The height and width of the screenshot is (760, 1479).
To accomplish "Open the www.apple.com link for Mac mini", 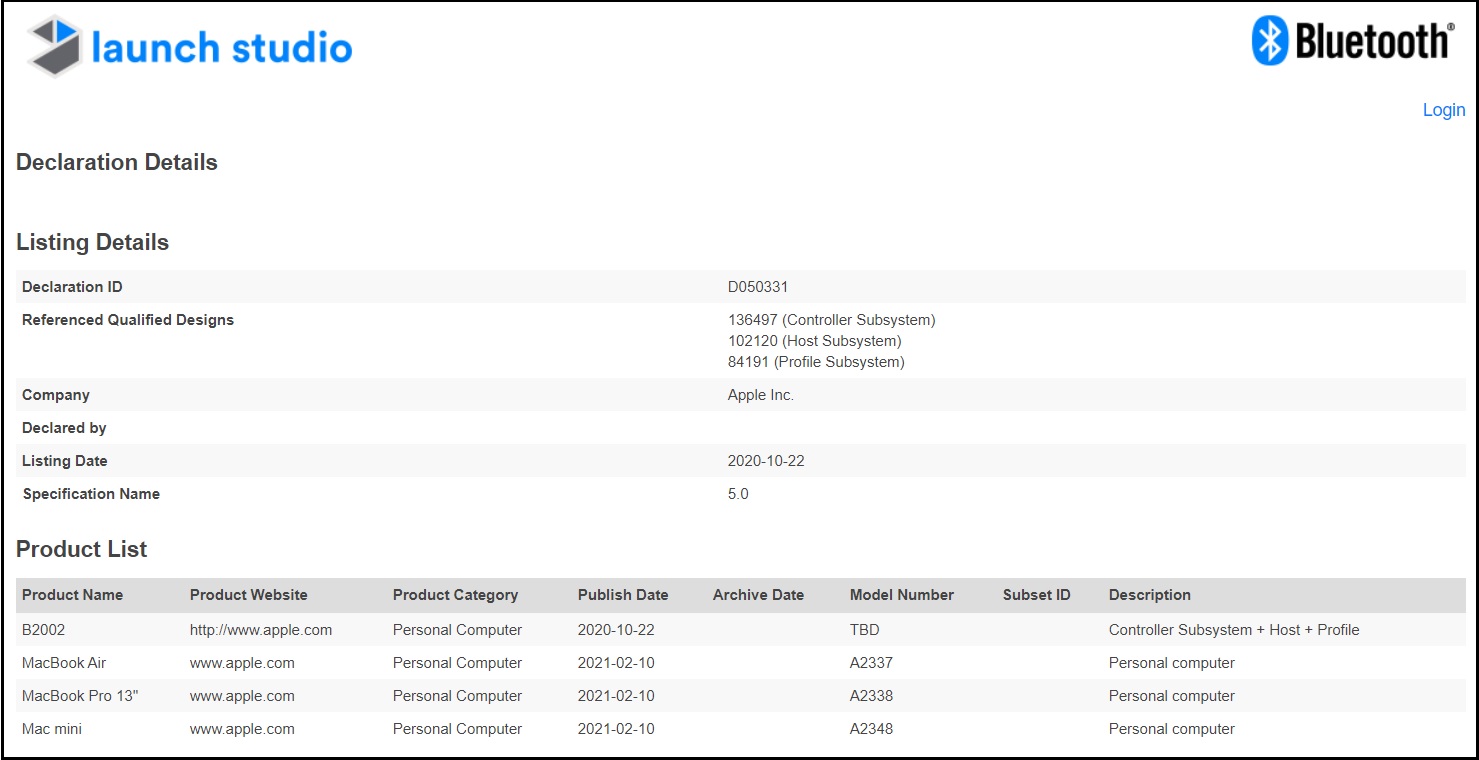I will pyautogui.click(x=242, y=729).
